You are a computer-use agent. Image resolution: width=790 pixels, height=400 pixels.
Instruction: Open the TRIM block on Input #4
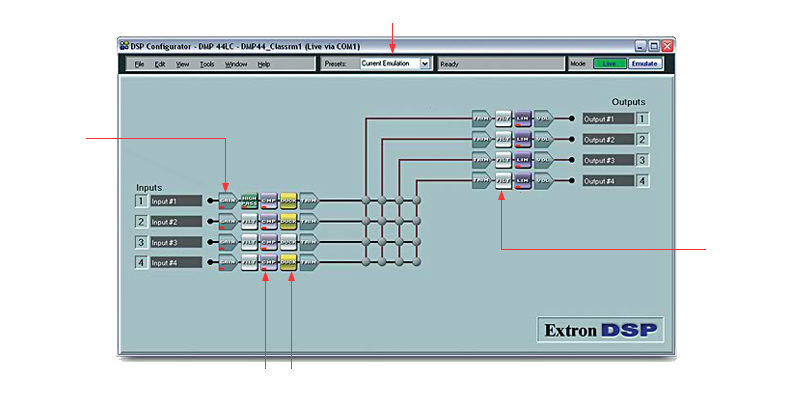point(308,262)
